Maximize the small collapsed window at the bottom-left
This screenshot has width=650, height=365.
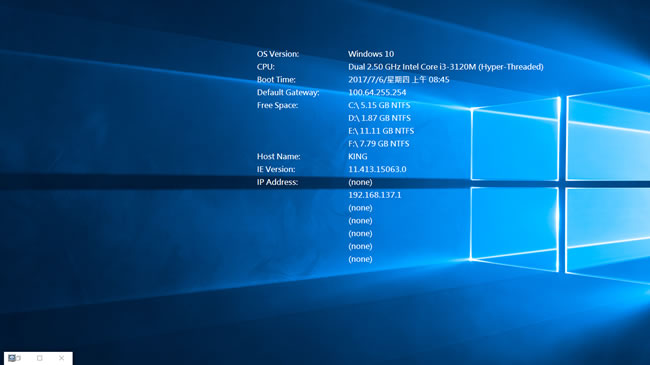(40, 358)
